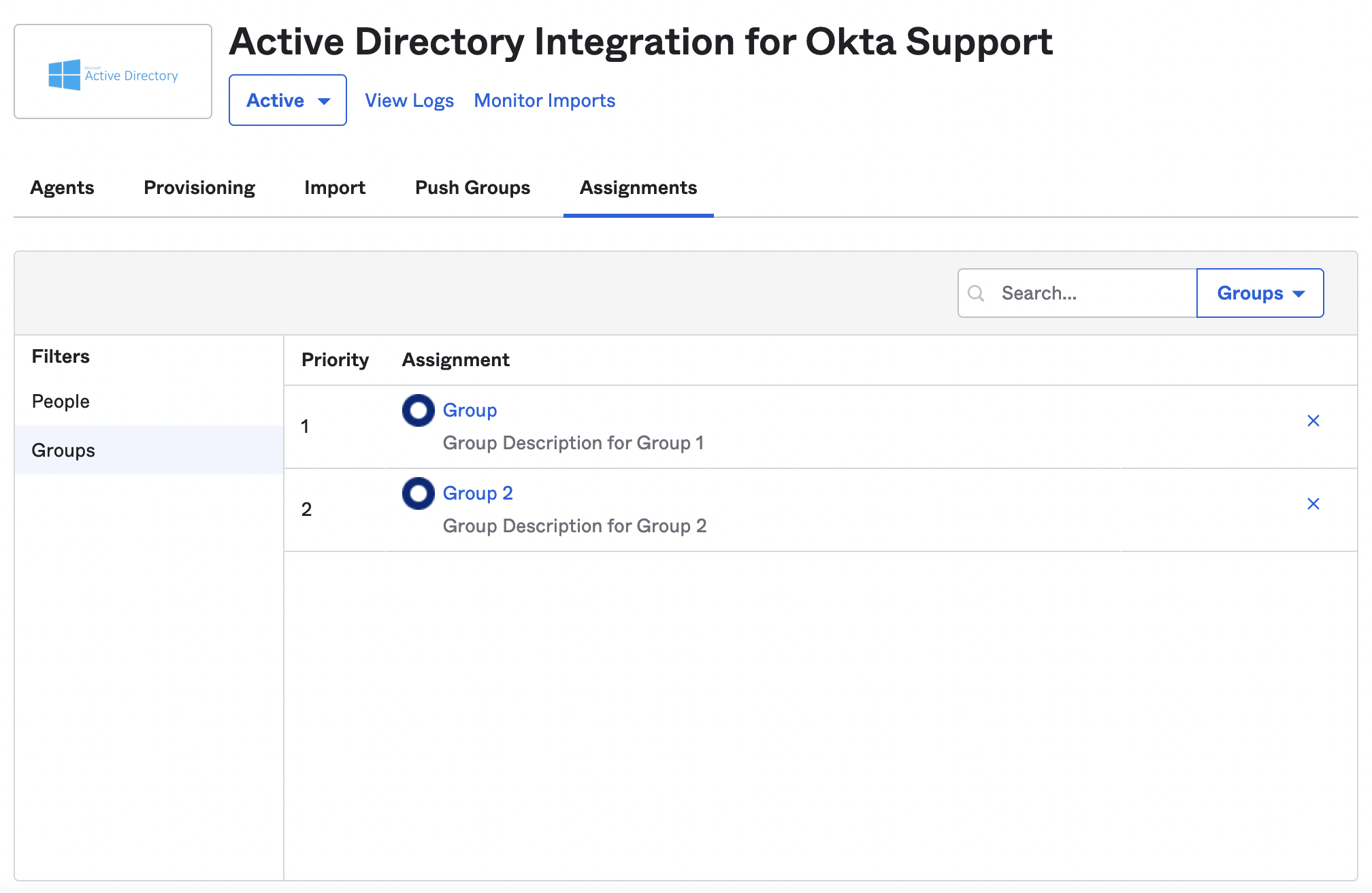
Task: Select the People filter
Action: [x=61, y=401]
